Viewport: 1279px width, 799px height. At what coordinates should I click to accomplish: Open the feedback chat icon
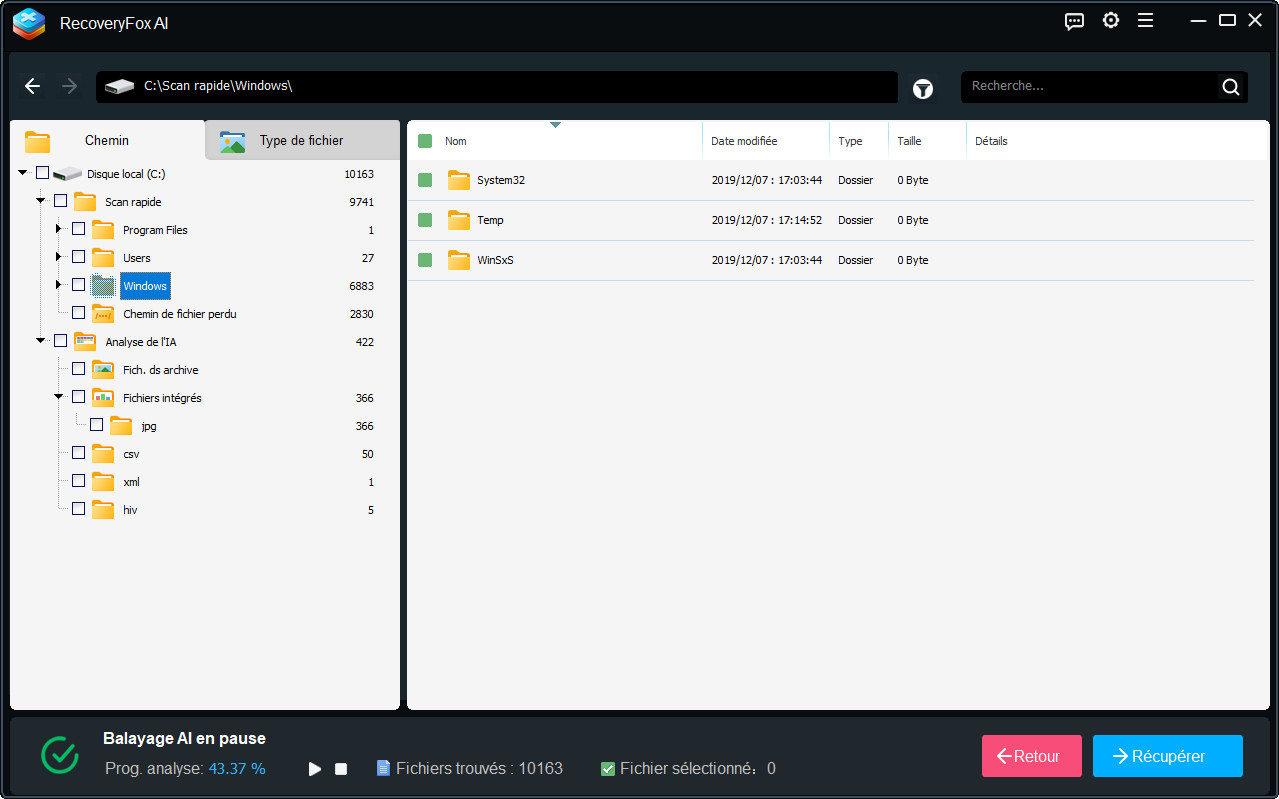1074,20
